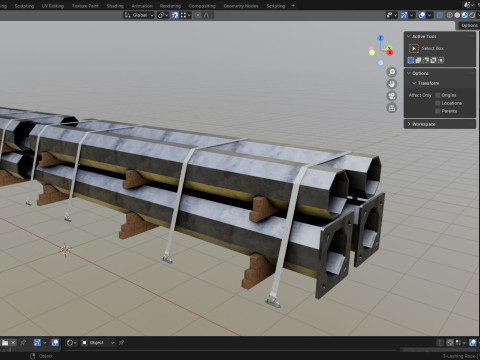Switch perspective/orthographic grid button
480x360 pixels.
click(x=392, y=108)
